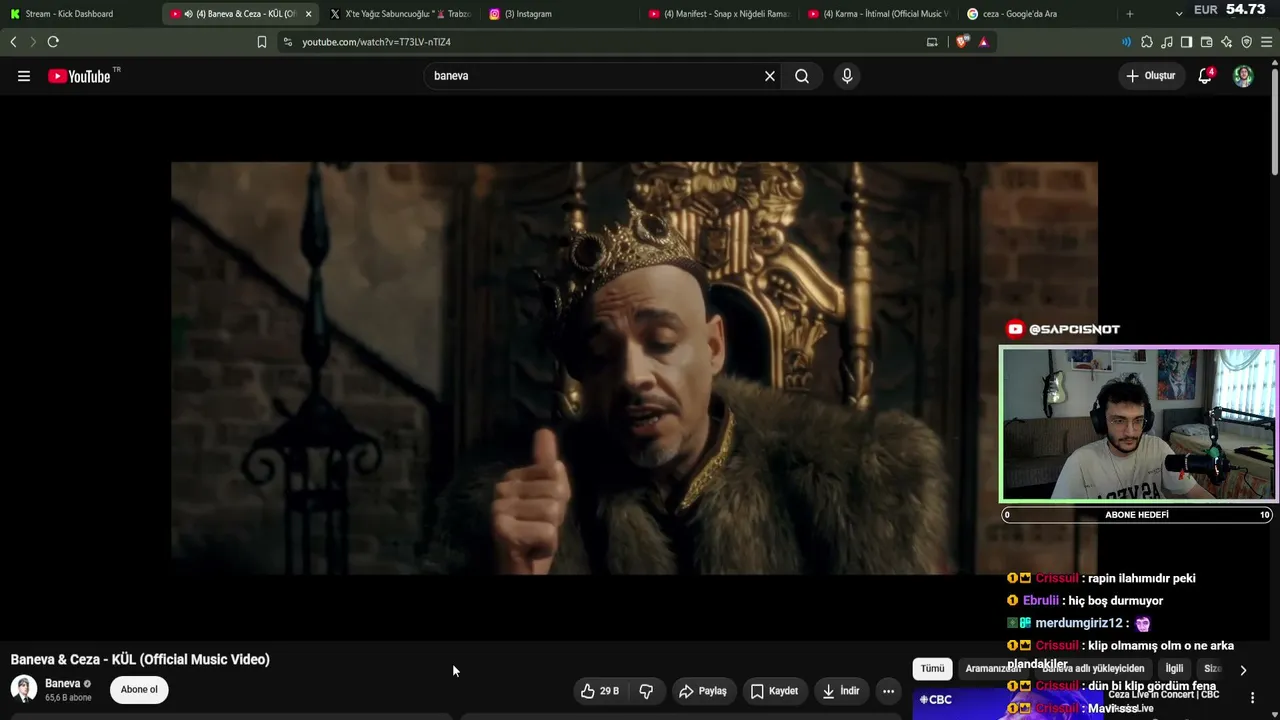The width and height of the screenshot is (1280, 720).
Task: Download the video with İndir
Action: point(841,691)
